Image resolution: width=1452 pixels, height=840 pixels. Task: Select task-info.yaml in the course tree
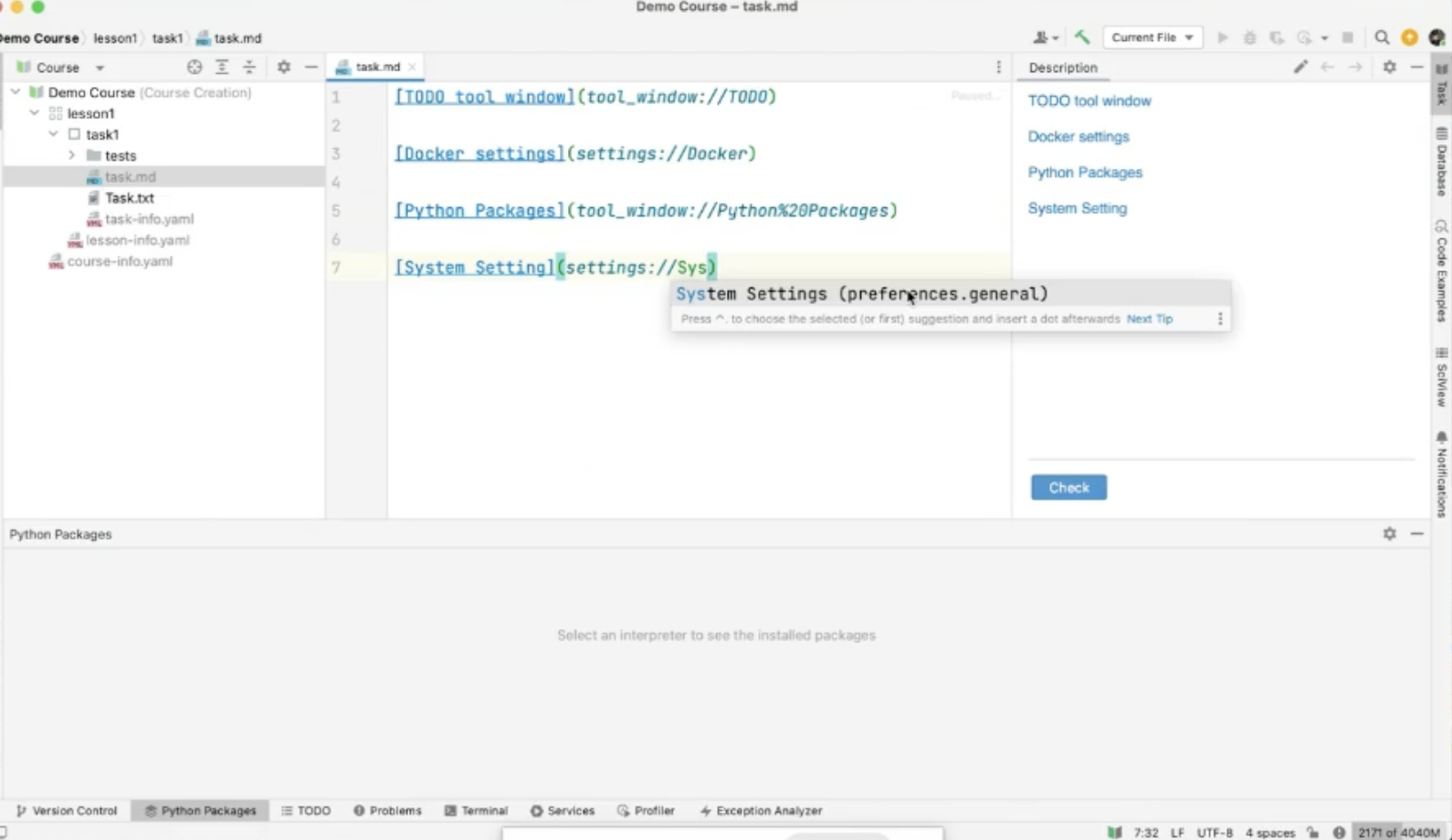pos(149,218)
